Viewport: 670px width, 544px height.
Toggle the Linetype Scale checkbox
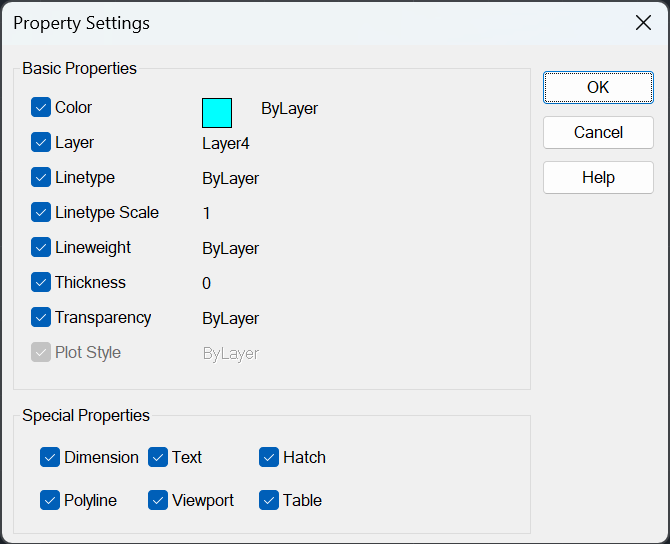coord(41,212)
